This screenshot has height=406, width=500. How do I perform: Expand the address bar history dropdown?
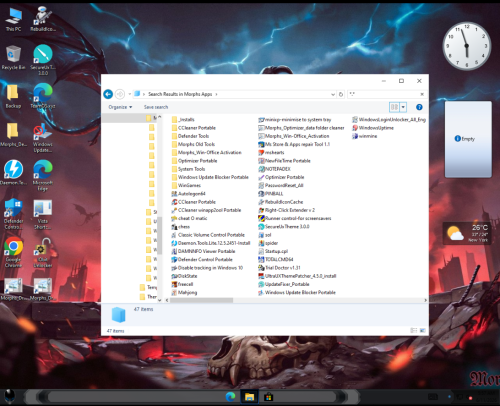(333, 94)
